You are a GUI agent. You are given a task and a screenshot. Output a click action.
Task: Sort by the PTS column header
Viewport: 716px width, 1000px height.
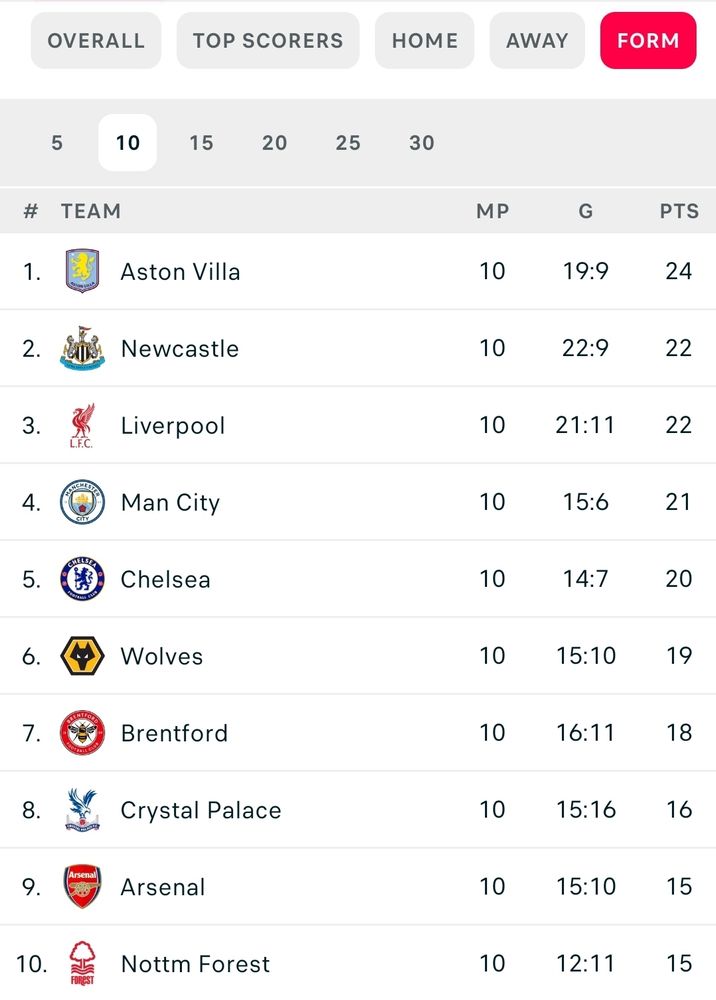679,211
